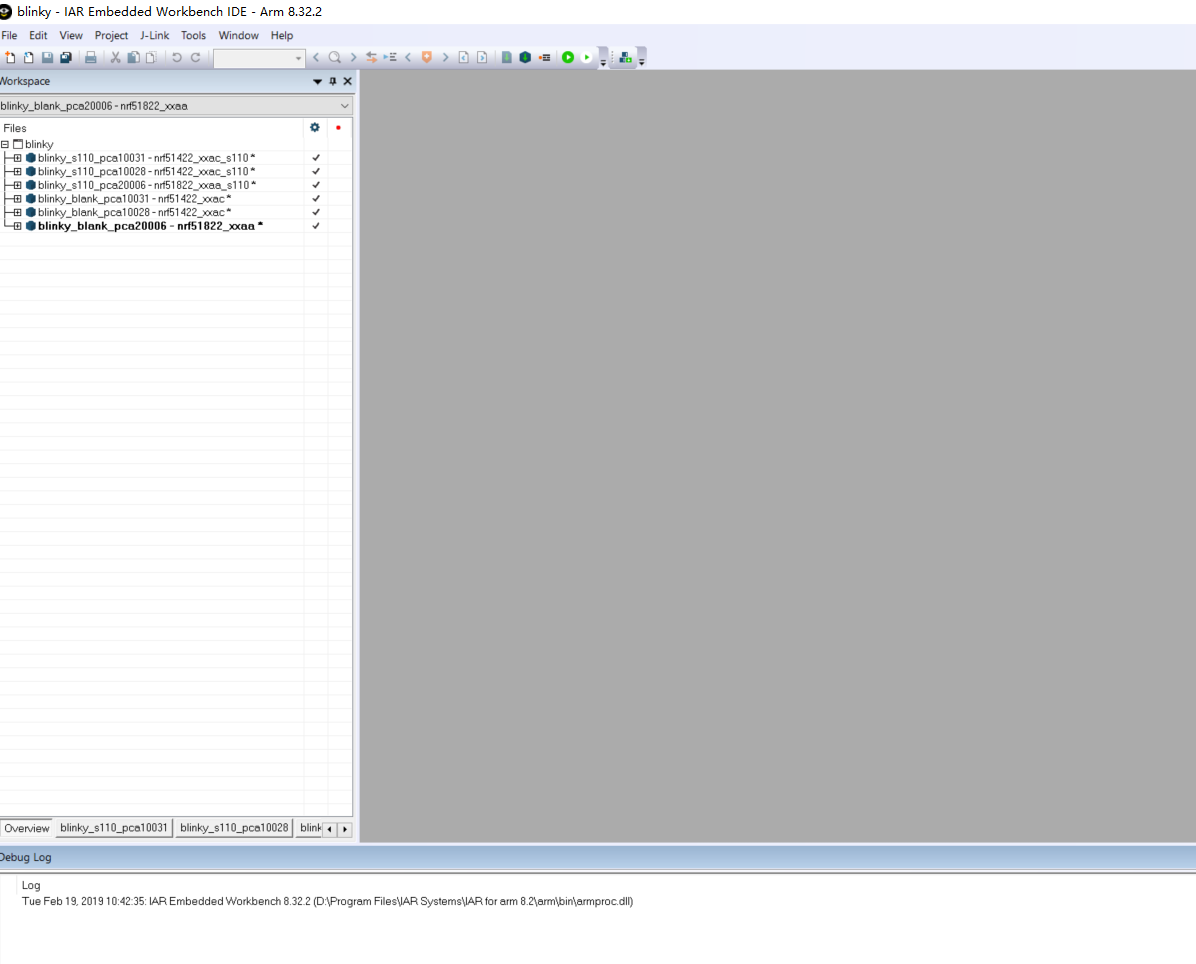1196x964 pixels.
Task: Click the Open file toolbar icon
Action: [28, 57]
